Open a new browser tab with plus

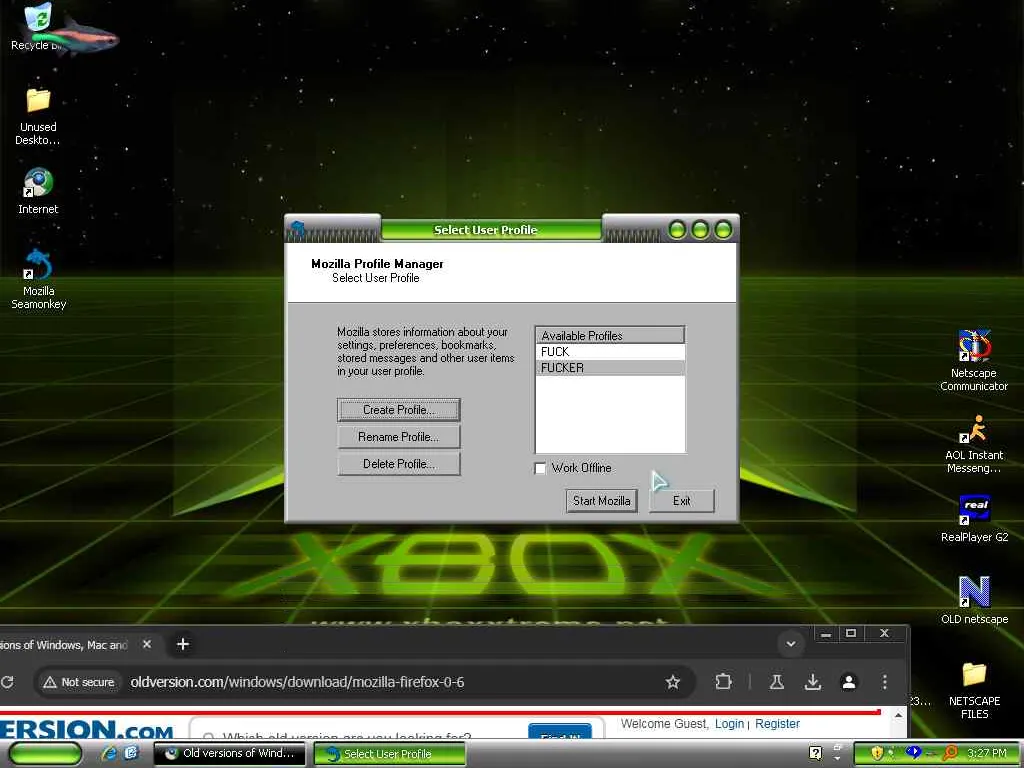tap(183, 644)
